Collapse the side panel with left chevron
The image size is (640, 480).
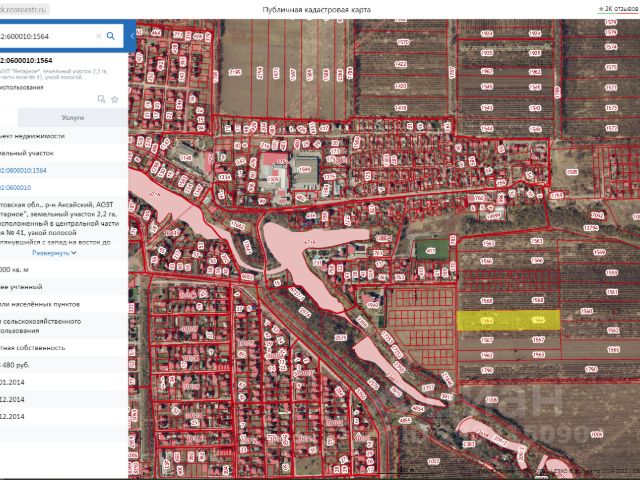point(132,36)
